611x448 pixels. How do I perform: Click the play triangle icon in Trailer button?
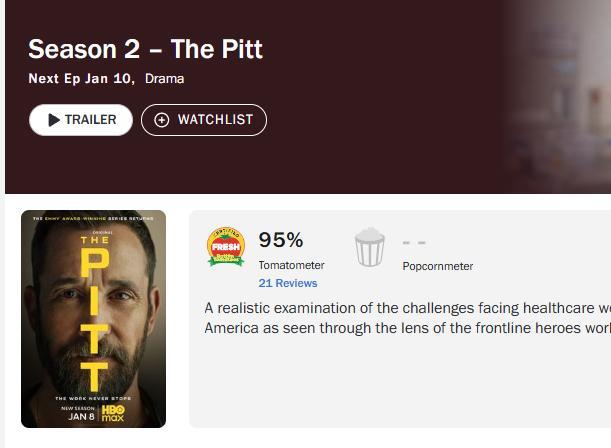[54, 120]
